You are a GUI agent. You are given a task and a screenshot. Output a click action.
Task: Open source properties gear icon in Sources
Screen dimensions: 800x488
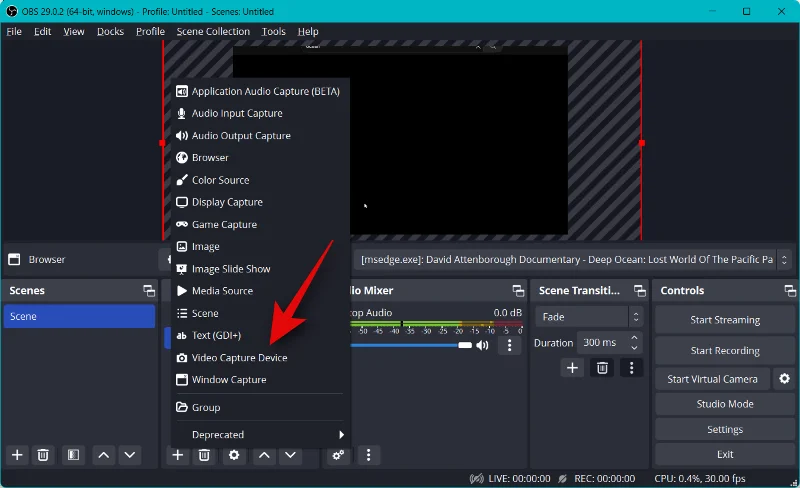[234, 455]
